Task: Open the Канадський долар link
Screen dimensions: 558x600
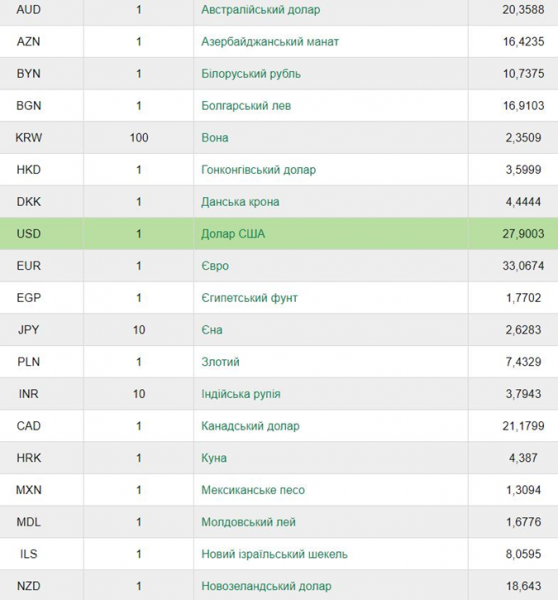Action: pyautogui.click(x=250, y=426)
